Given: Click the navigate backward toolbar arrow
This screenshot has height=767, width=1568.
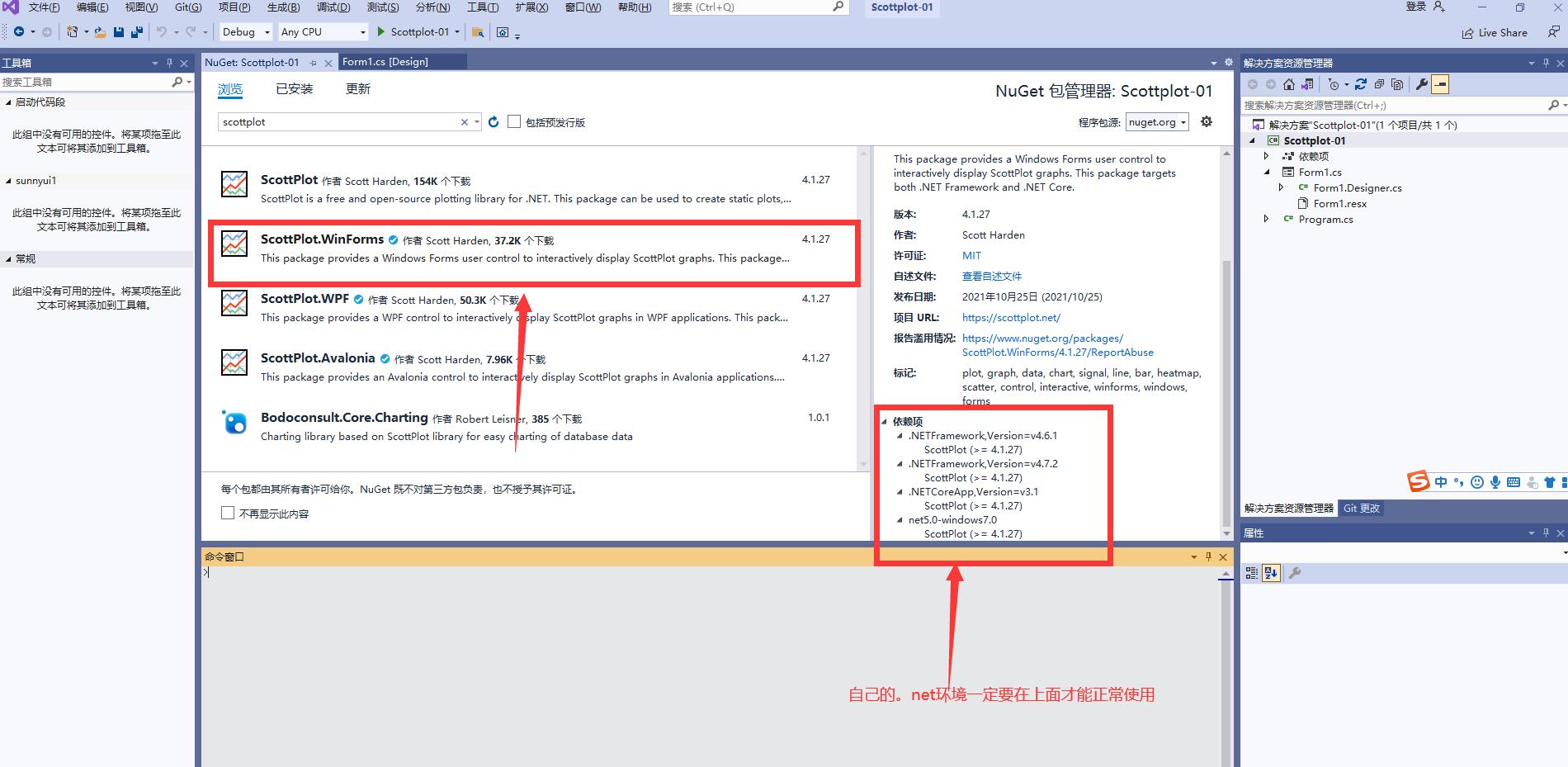Looking at the screenshot, I should tap(18, 32).
